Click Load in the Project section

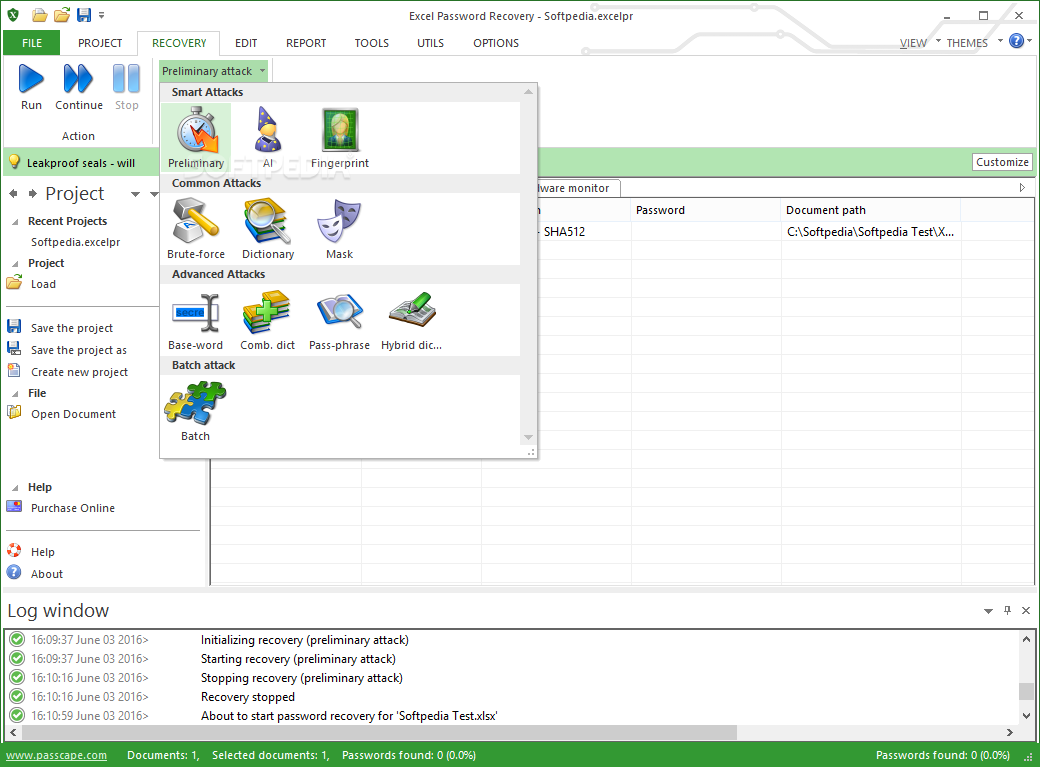tap(43, 284)
